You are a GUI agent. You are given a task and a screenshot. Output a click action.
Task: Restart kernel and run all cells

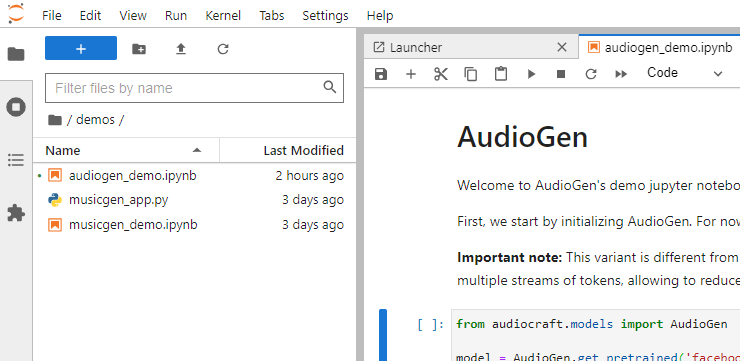click(621, 74)
